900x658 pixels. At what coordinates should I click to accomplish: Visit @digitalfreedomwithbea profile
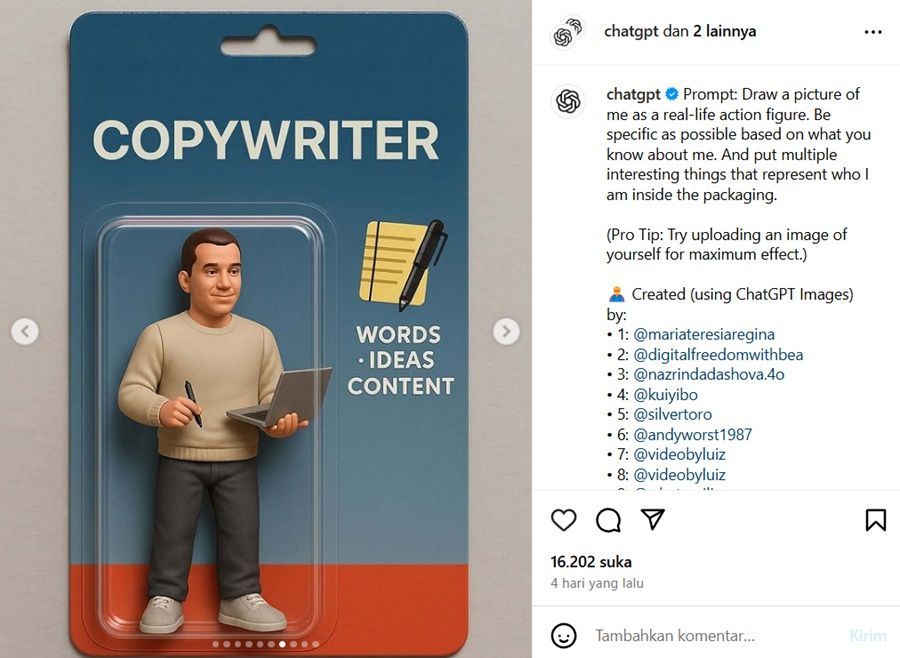[718, 354]
